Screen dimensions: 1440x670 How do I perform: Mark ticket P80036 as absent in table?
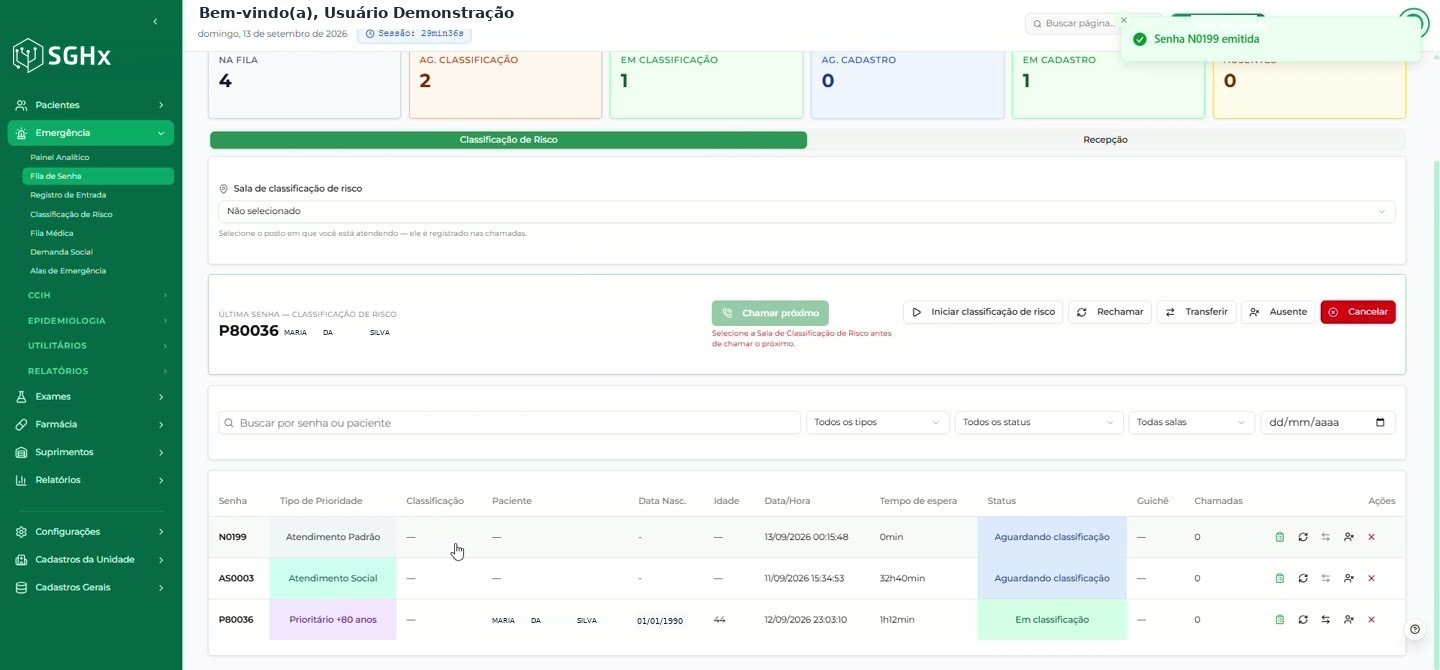tap(1349, 620)
